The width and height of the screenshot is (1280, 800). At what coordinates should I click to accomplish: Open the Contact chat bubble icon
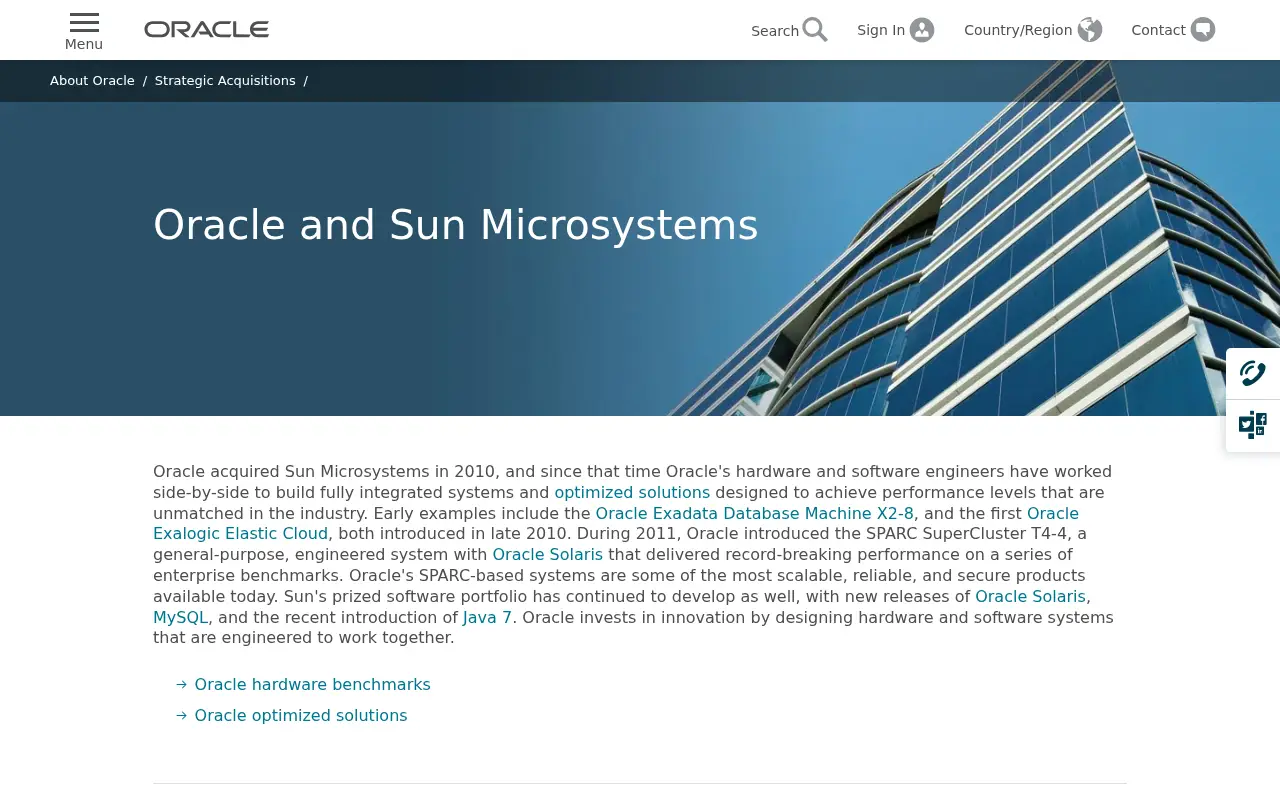(x=1203, y=30)
